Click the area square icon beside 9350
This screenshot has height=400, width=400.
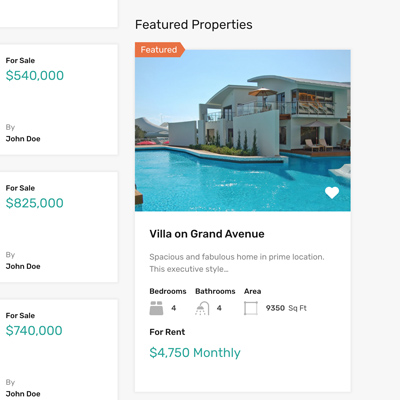[251, 308]
